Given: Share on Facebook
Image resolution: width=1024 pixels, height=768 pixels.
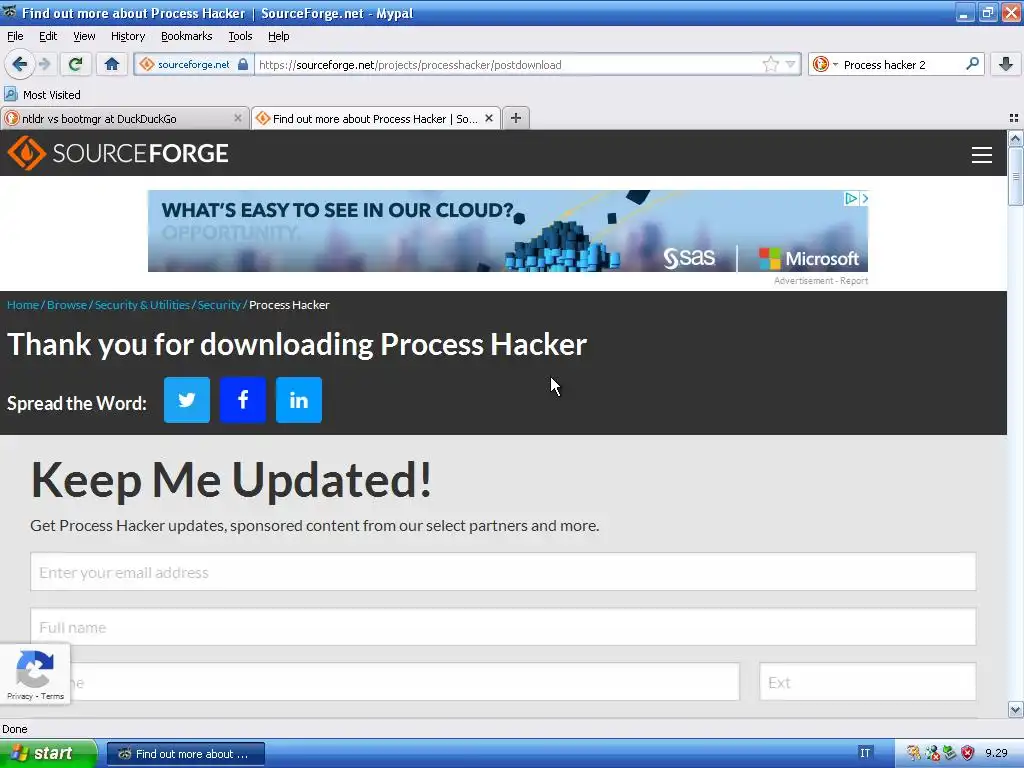Looking at the screenshot, I should 243,400.
